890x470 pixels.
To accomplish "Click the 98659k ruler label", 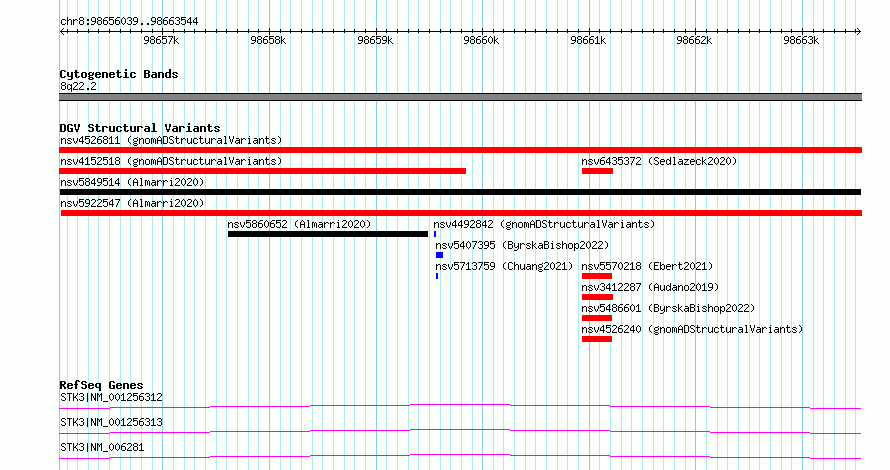I will 375,40.
